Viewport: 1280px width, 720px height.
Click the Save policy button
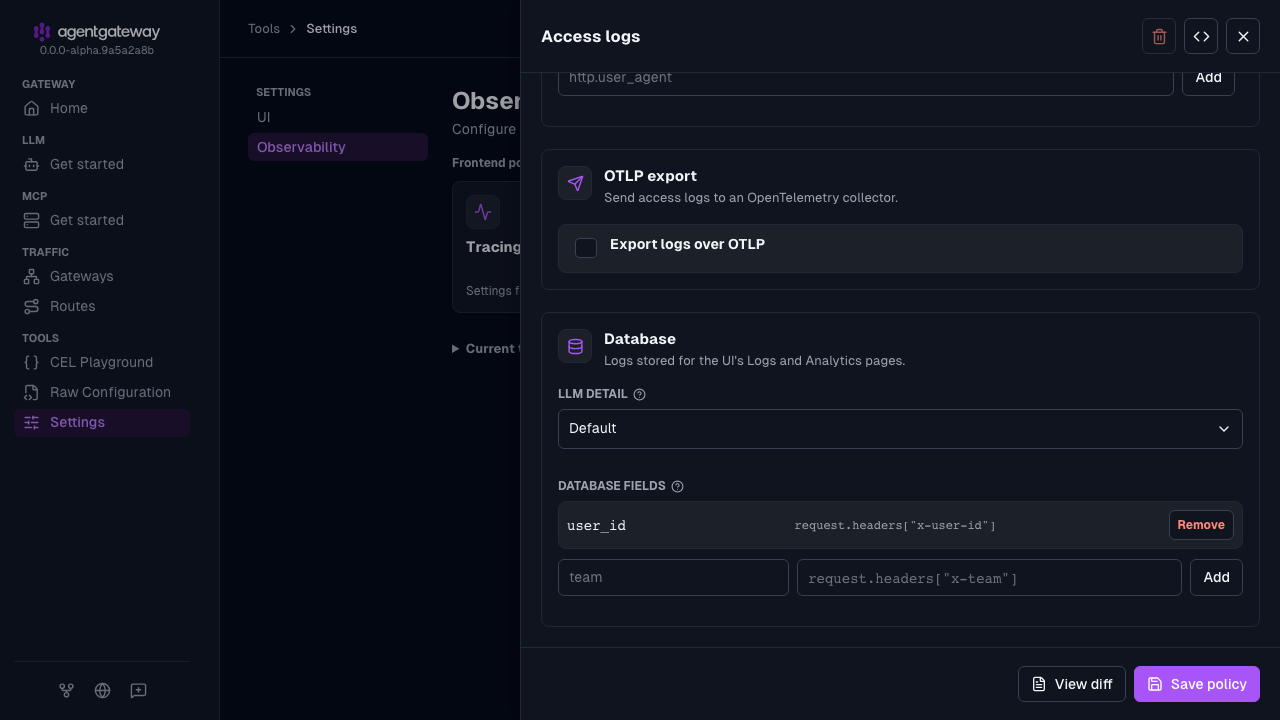pos(1197,684)
